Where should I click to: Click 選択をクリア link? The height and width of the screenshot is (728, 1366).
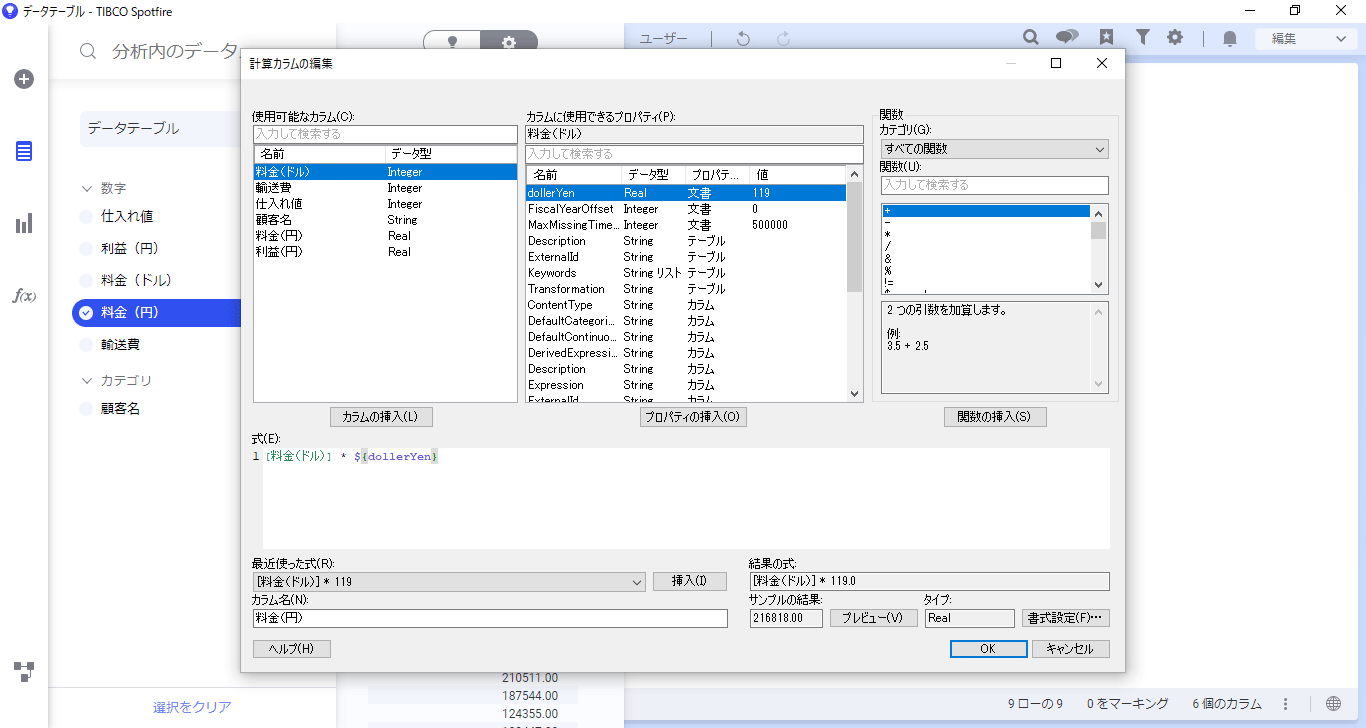(x=192, y=707)
